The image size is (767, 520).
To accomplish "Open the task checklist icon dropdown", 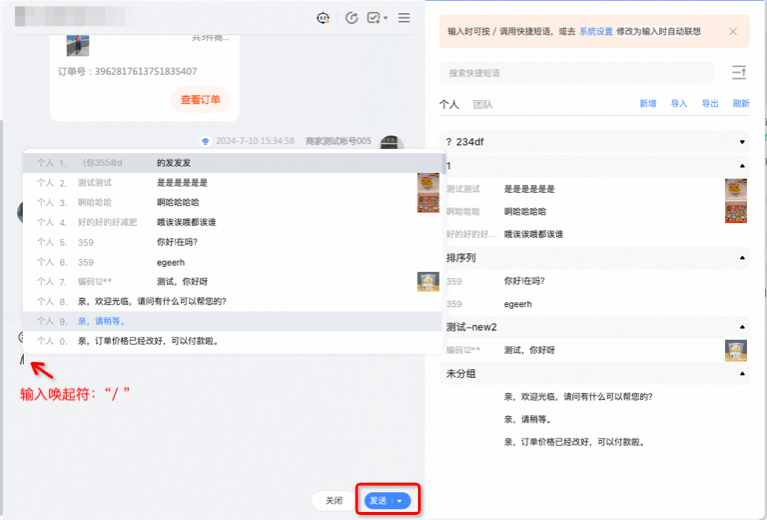I will [x=377, y=18].
